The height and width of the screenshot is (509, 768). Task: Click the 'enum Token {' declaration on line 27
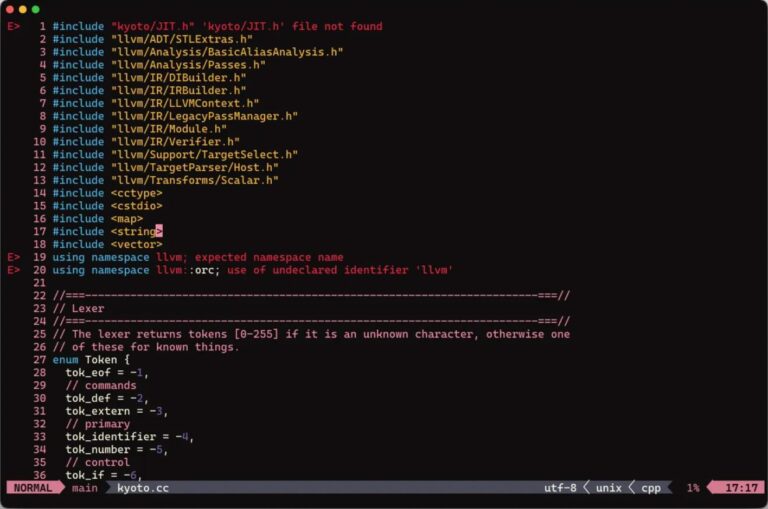[91, 360]
